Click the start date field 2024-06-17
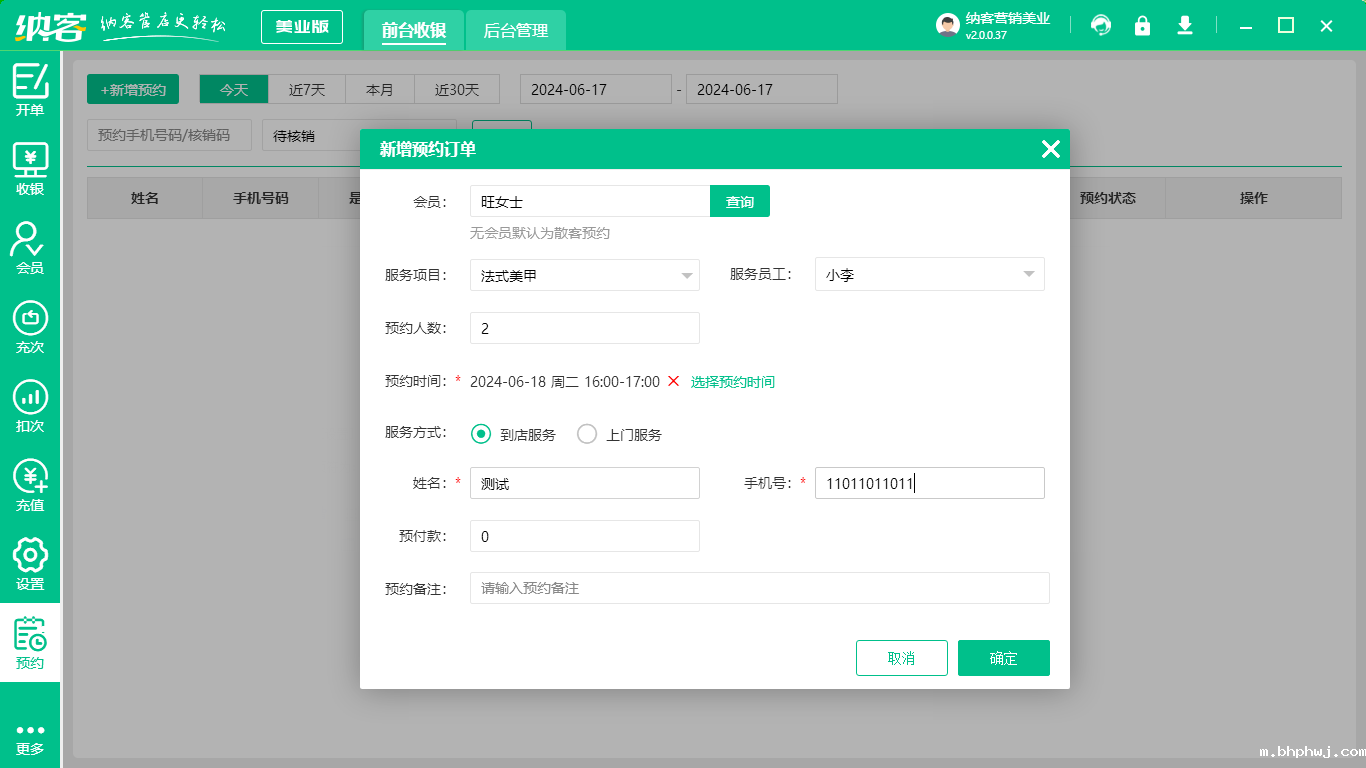This screenshot has width=1366, height=768. [596, 89]
